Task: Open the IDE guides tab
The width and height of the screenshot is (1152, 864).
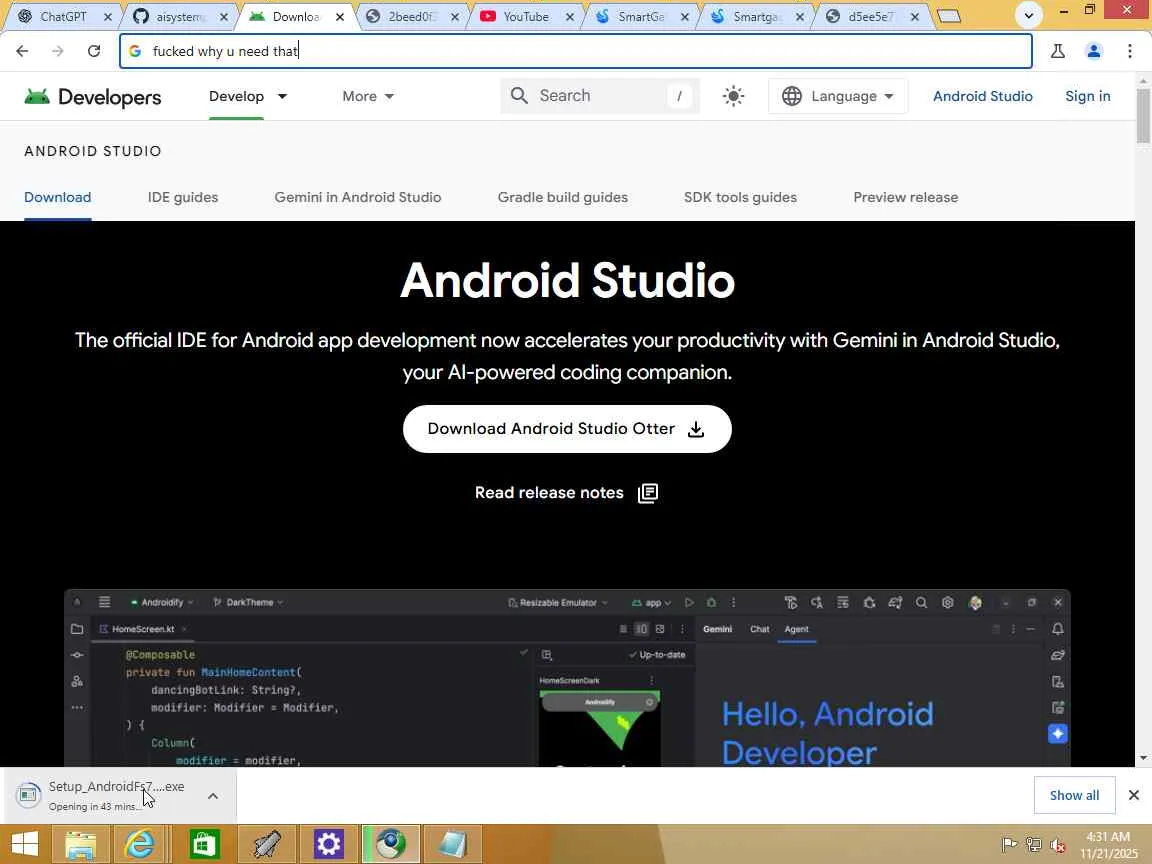Action: point(183,197)
